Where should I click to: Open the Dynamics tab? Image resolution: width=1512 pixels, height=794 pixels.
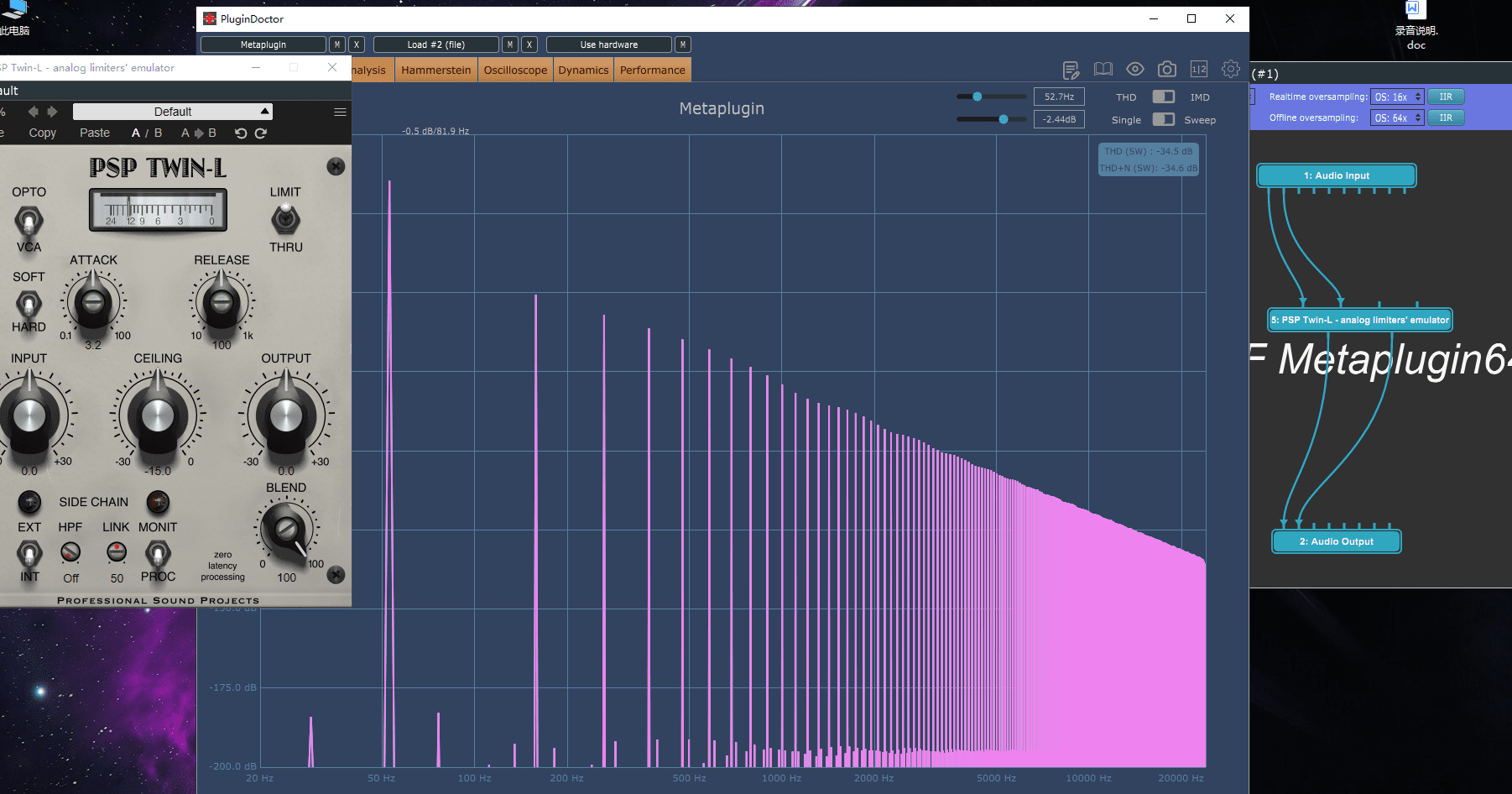[x=583, y=70]
